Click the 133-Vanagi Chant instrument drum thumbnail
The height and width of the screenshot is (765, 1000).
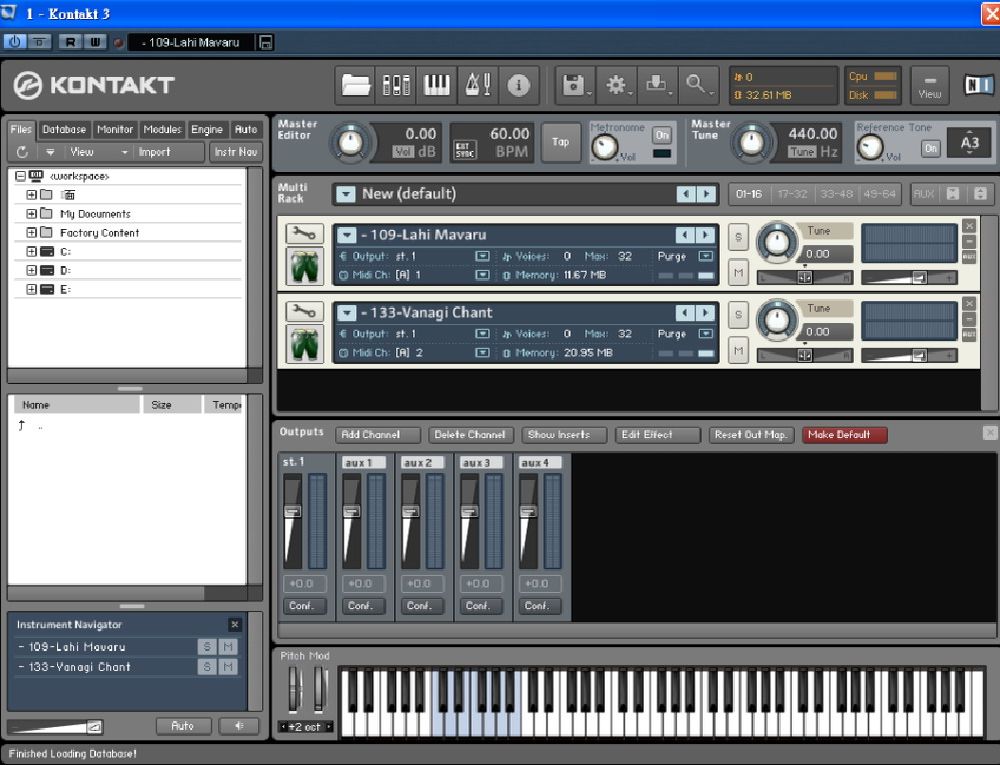(304, 344)
